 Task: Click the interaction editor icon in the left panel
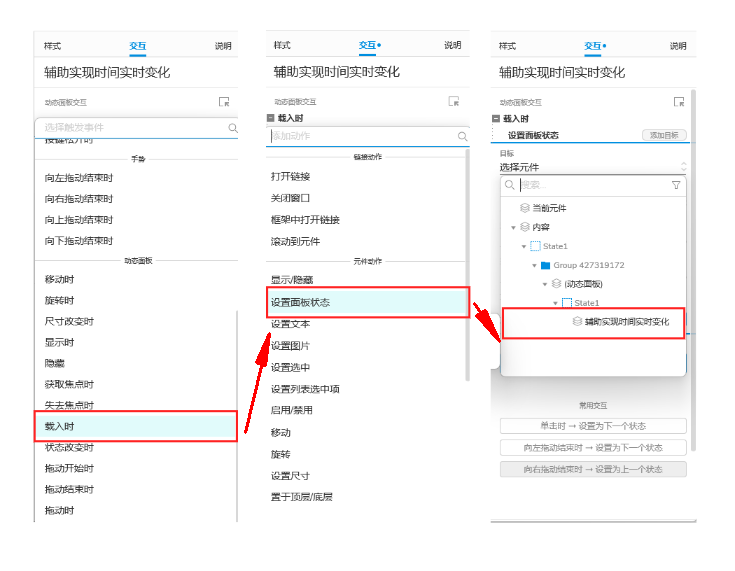[x=224, y=102]
